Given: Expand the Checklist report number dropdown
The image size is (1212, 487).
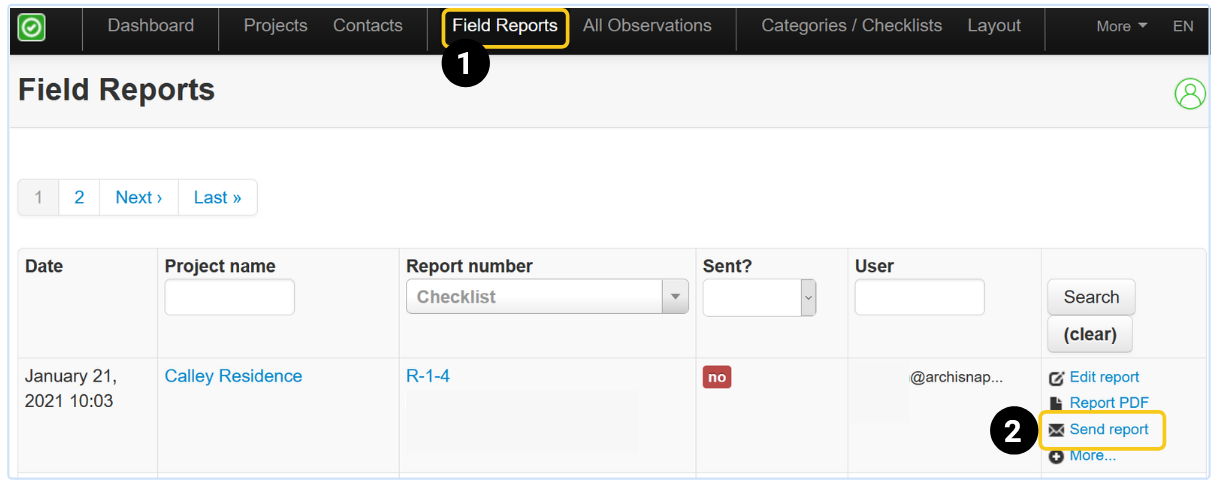Looking at the screenshot, I should pyautogui.click(x=676, y=297).
